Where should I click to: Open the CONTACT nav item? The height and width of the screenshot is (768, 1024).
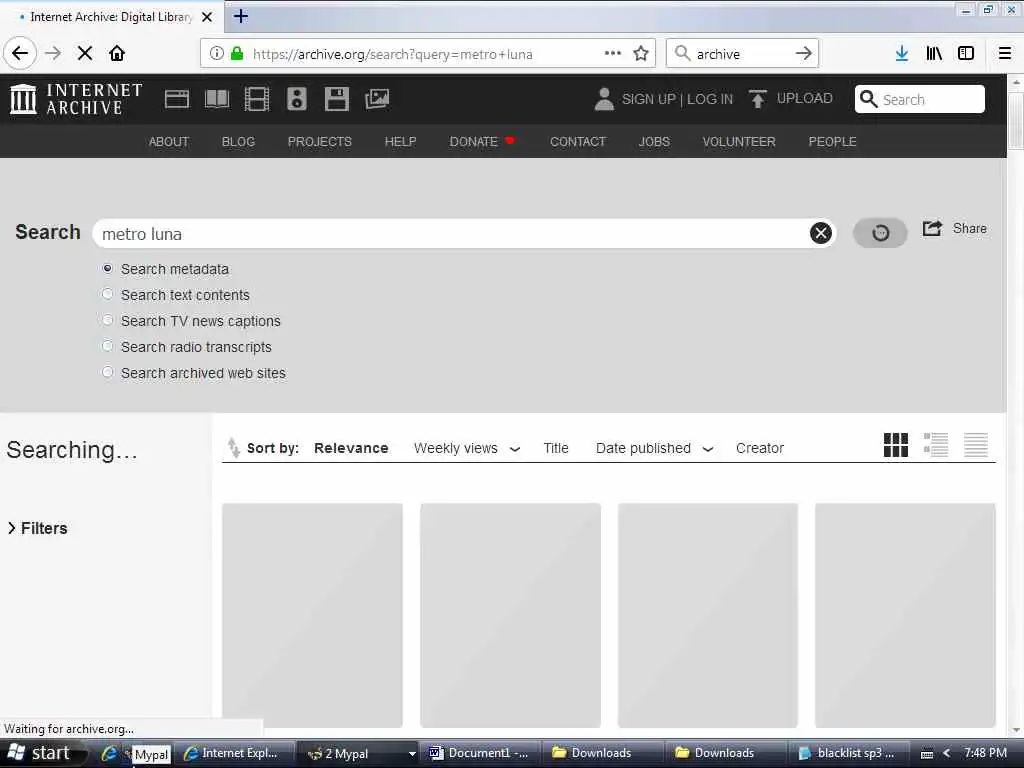pos(578,142)
